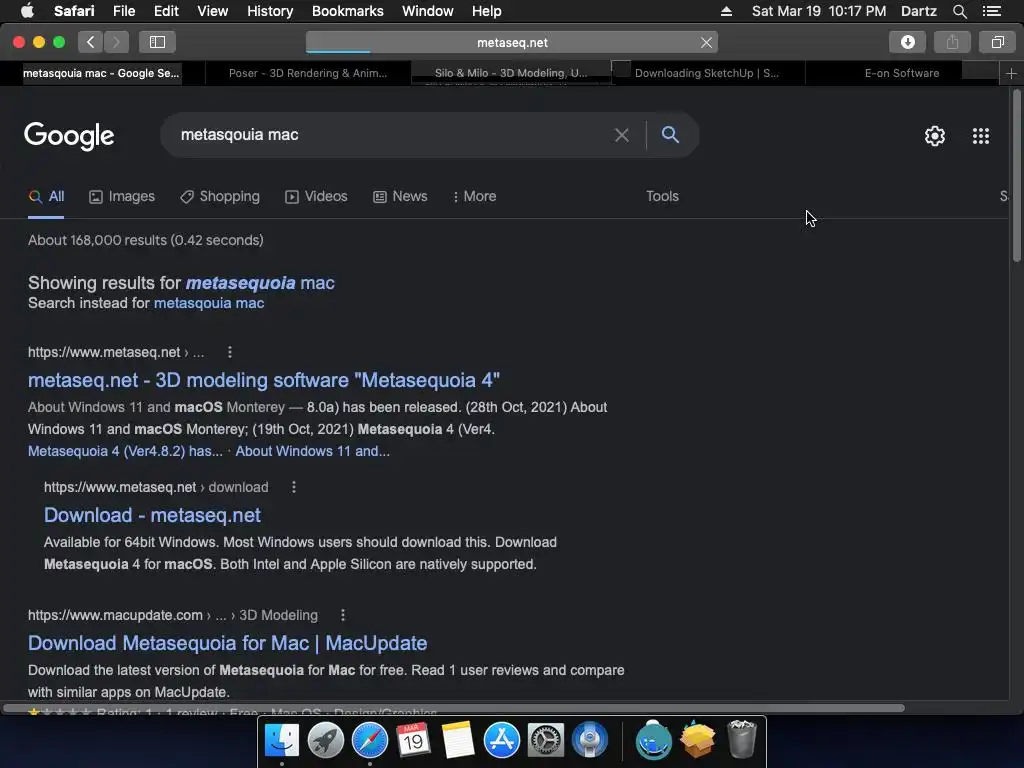Open App Store in the Dock
1024x768 pixels.
[x=502, y=741]
